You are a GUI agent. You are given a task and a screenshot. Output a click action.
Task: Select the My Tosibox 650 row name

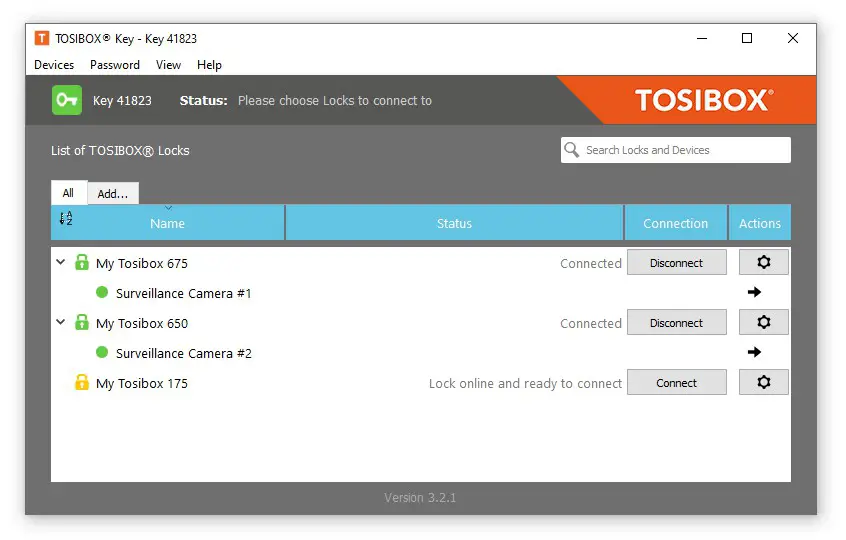coord(142,323)
